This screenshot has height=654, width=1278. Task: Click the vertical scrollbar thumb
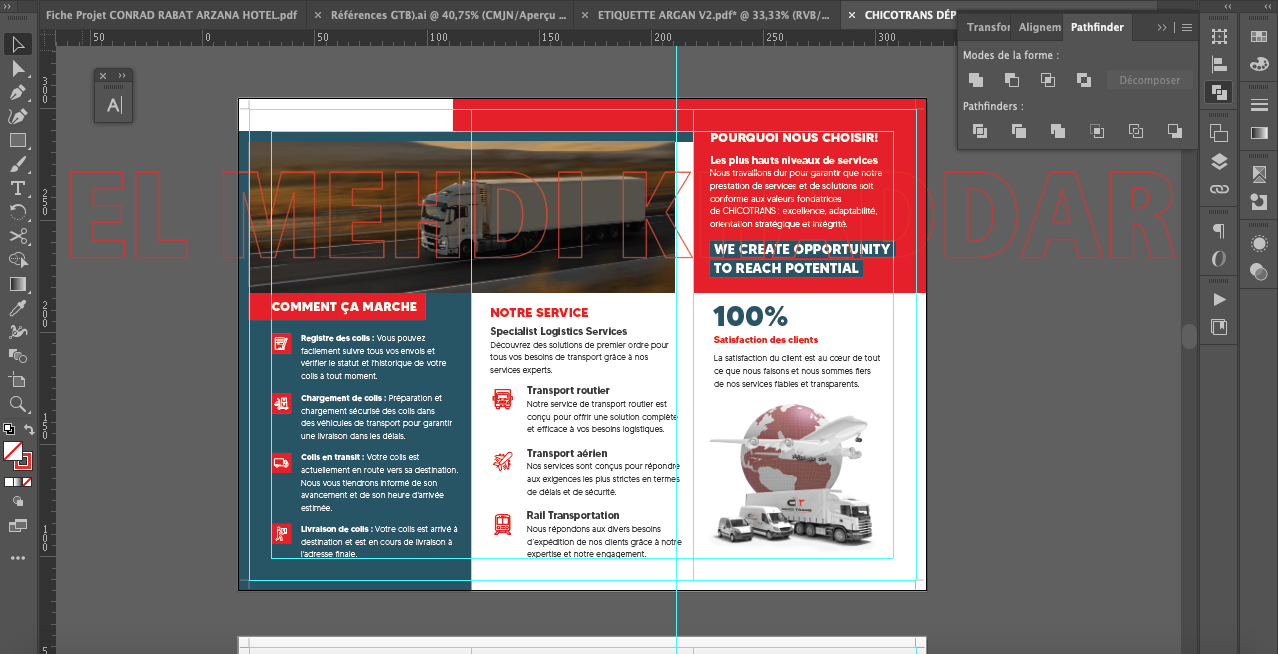coord(1189,337)
